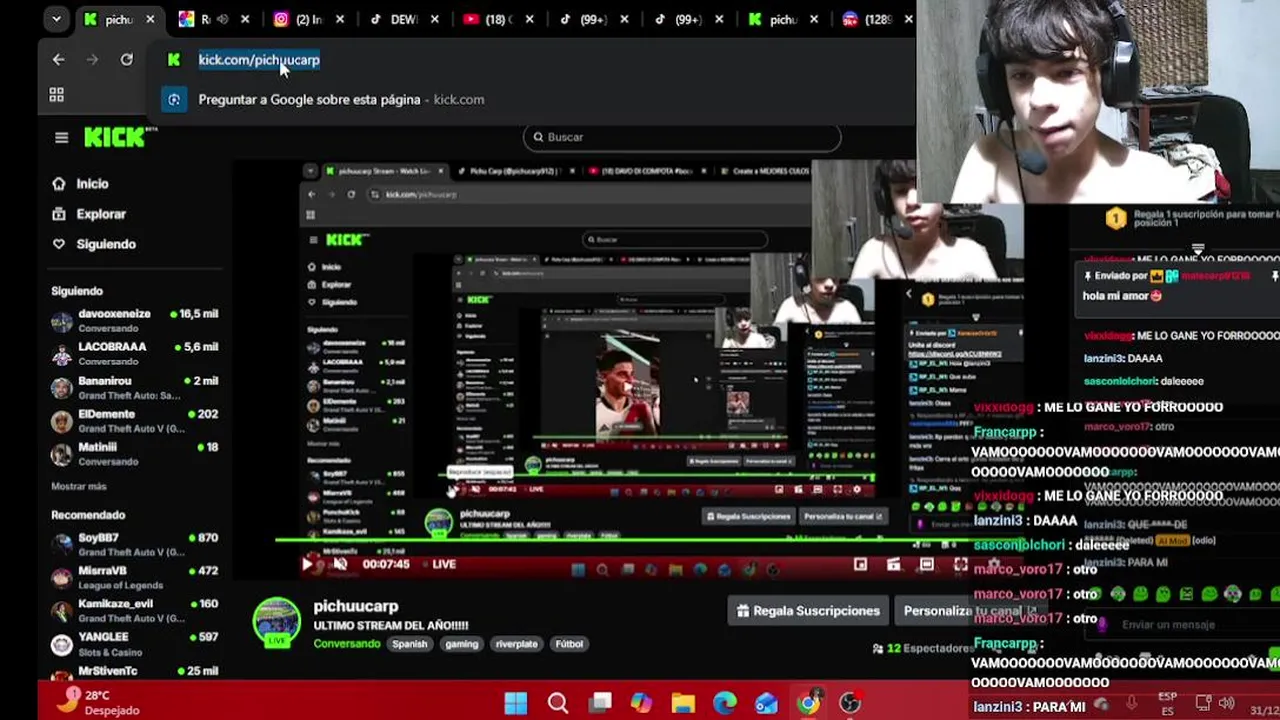Click the Chrome taskbar icon
1280x720 pixels.
click(x=808, y=703)
